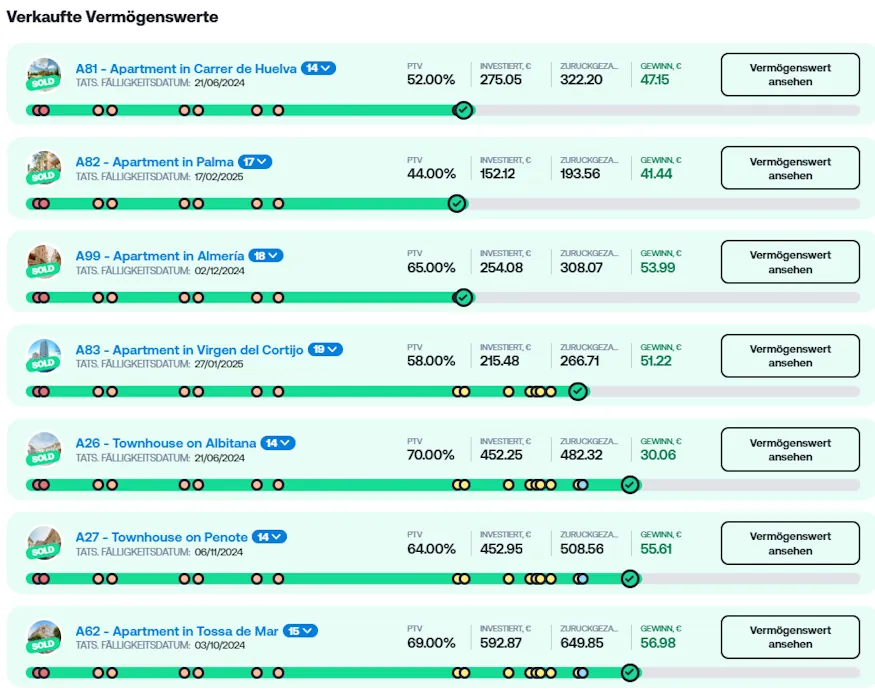Image resolution: width=875 pixels, height=691 pixels.
Task: Open A27 - Townhouse on Penote link
Action: [162, 537]
